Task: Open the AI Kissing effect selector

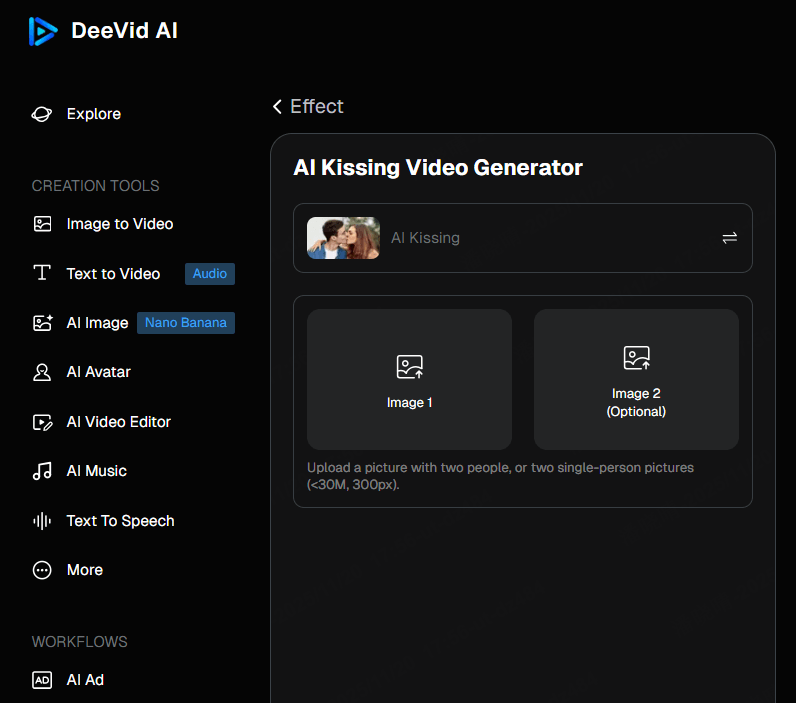Action: pyautogui.click(x=523, y=238)
